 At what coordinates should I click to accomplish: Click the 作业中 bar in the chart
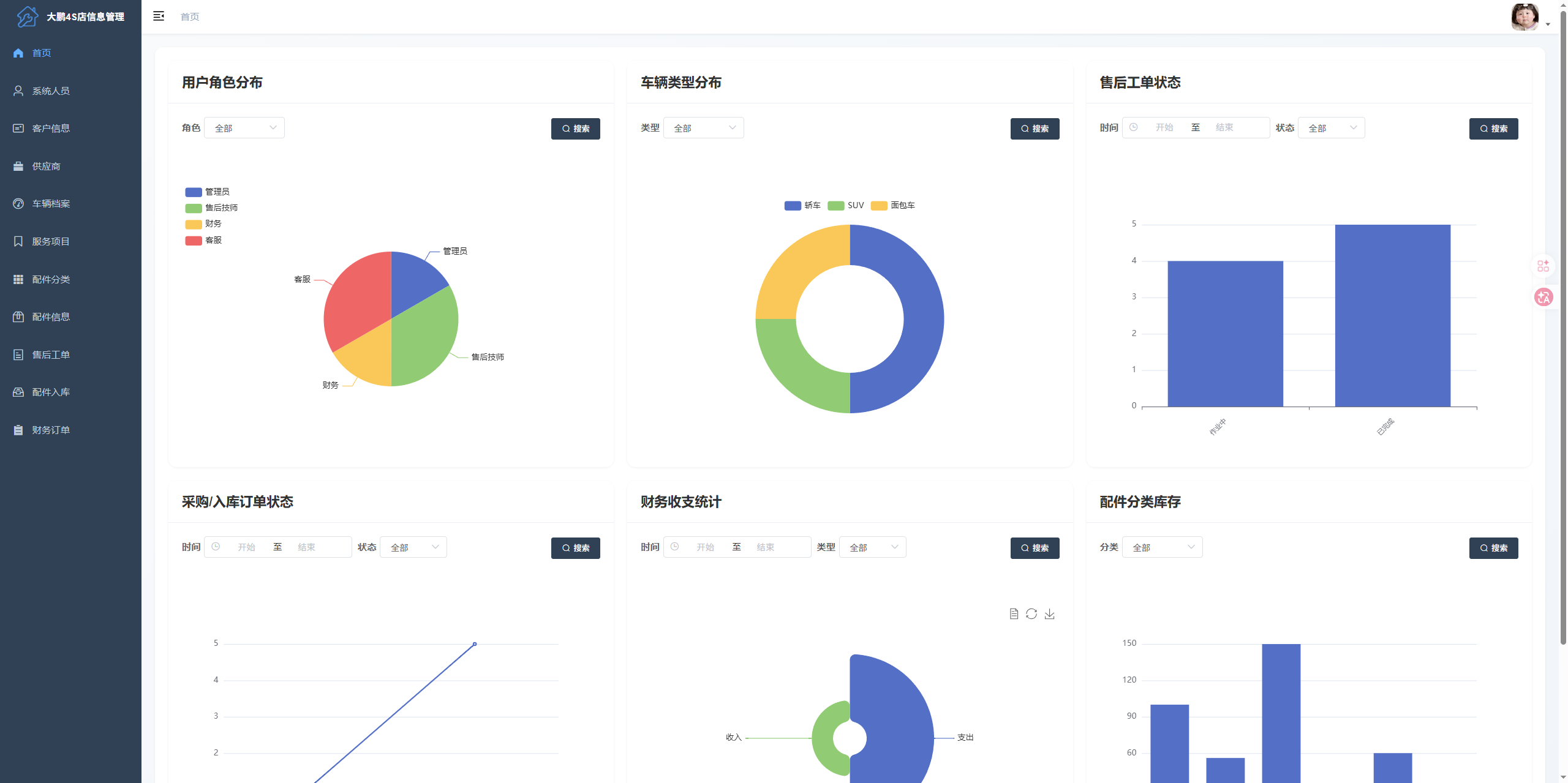1225,334
